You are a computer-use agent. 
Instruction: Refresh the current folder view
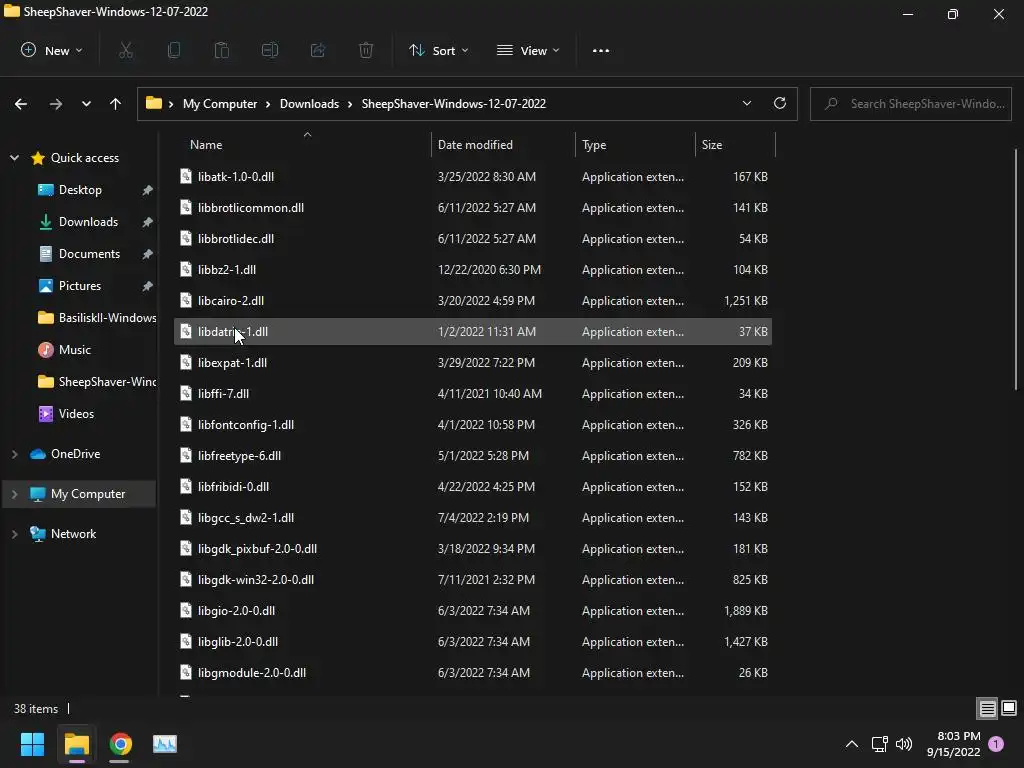[780, 103]
